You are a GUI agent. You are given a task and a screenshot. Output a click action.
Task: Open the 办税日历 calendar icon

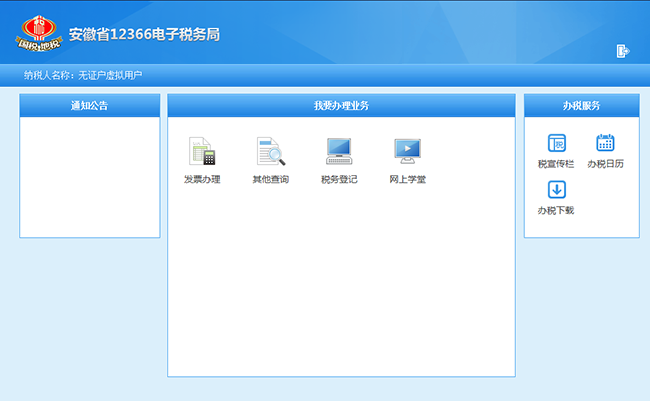605,143
